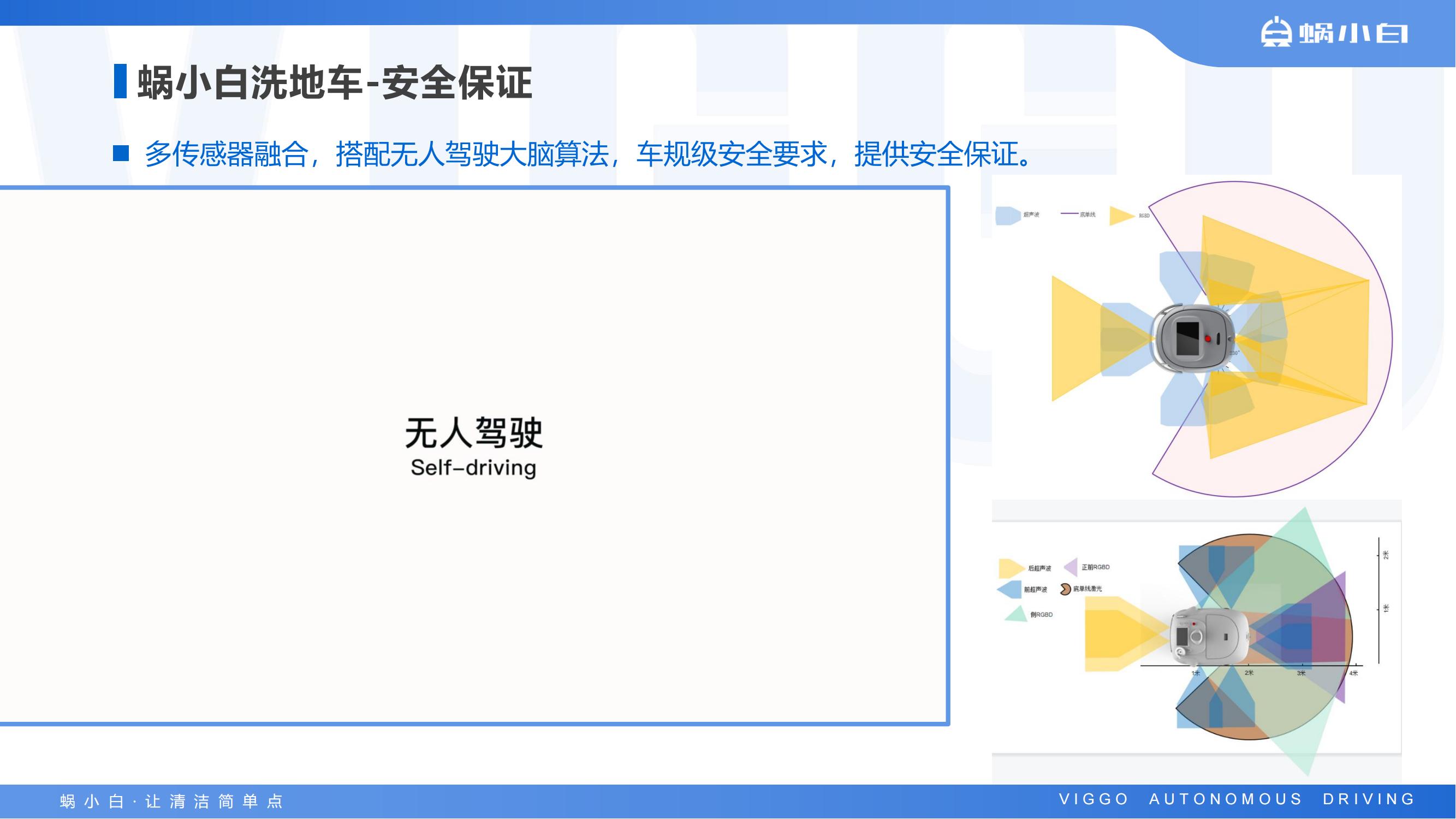The image size is (1456, 819).
Task: Click the 2米 mark on vertical axis
Action: point(1386,555)
